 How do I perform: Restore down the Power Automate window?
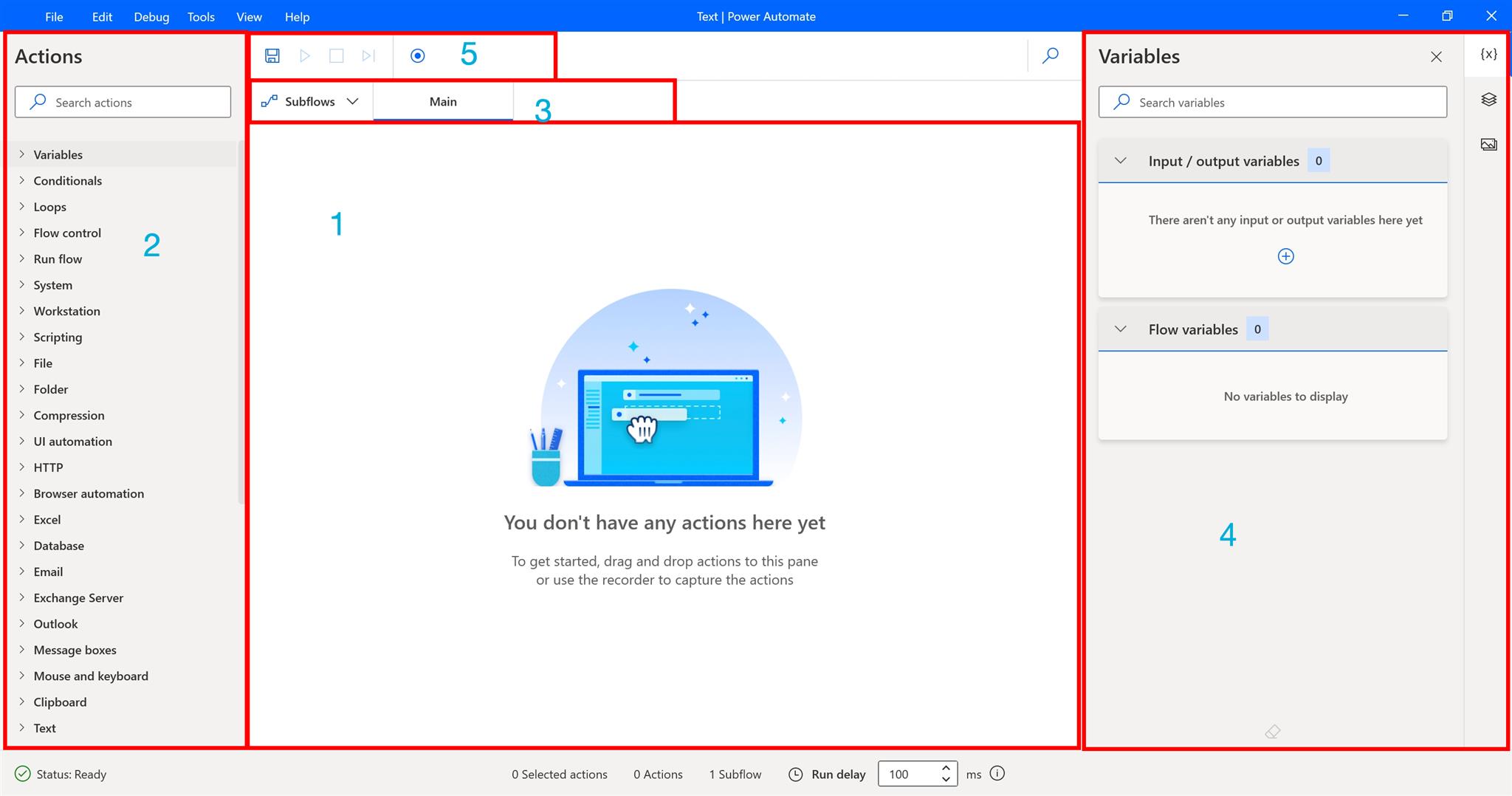(x=1447, y=16)
